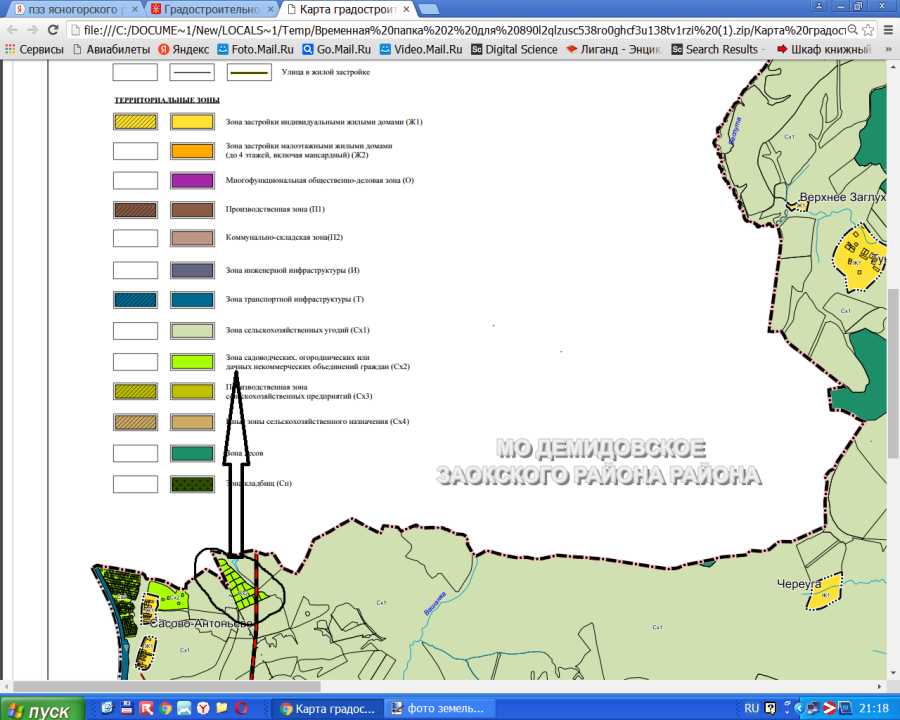Click the scroll-down arrow of vertical scrollbar
Viewport: 900px width, 720px height.
coord(893,674)
